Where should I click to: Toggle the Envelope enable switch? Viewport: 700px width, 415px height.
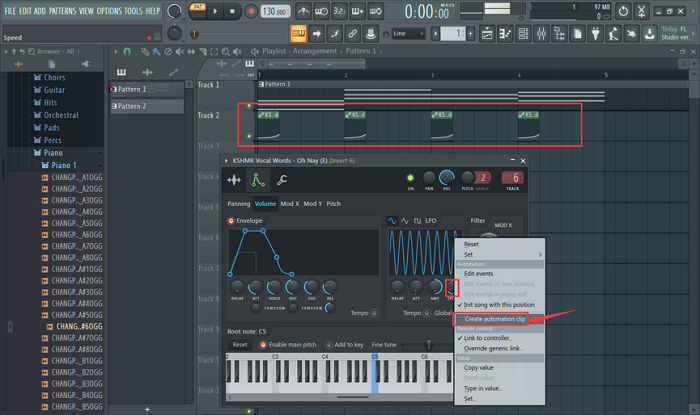click(x=231, y=220)
